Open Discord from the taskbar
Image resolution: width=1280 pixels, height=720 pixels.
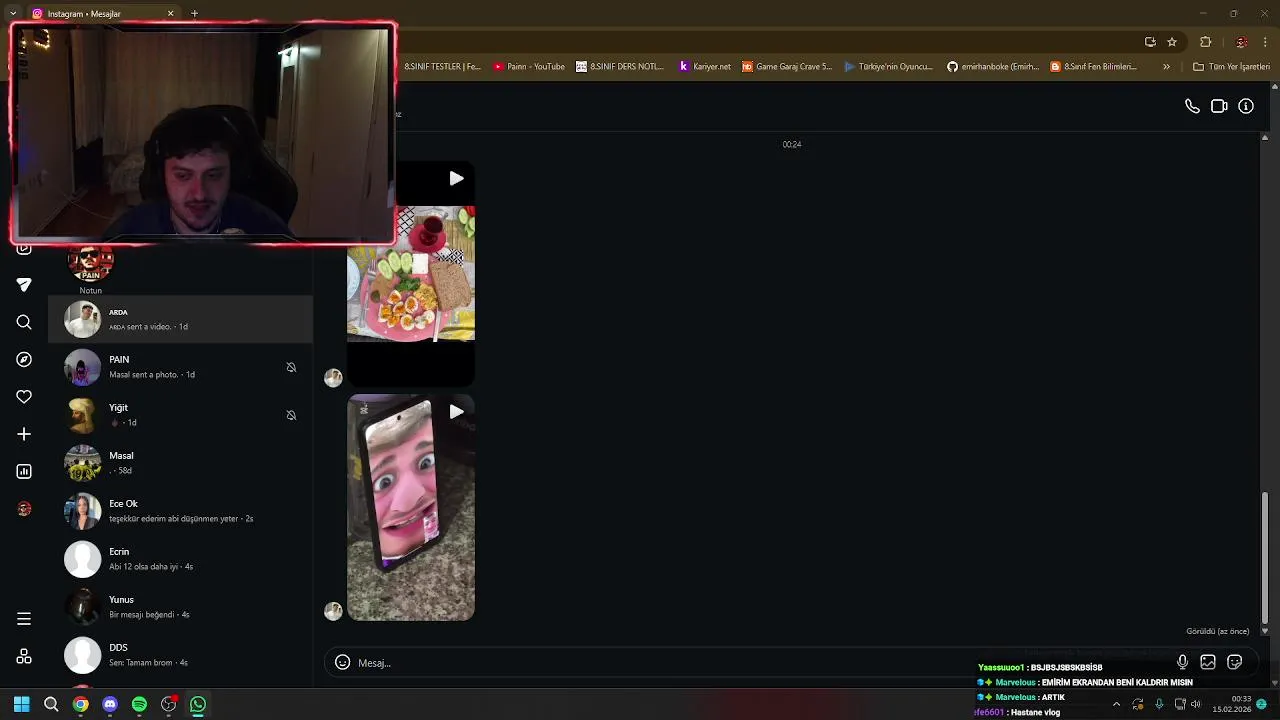coord(110,704)
